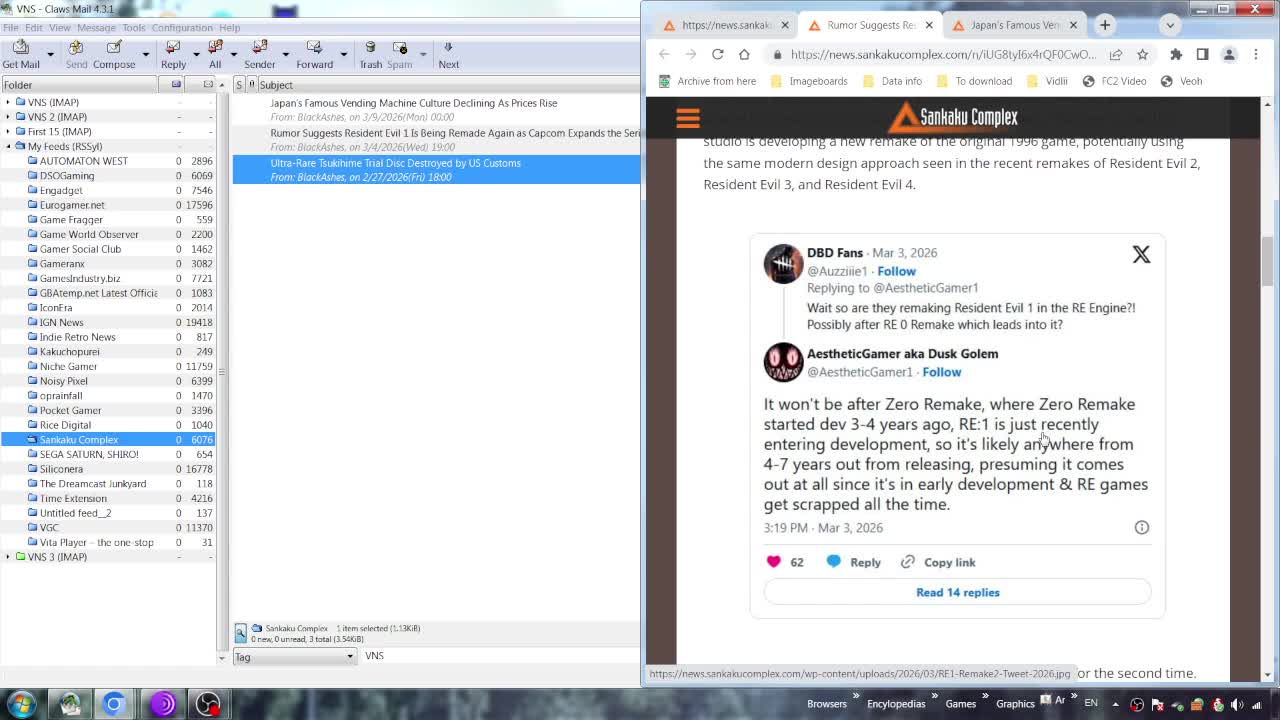
Task: Open the Reply button dropdown arrow
Action: tap(194, 54)
